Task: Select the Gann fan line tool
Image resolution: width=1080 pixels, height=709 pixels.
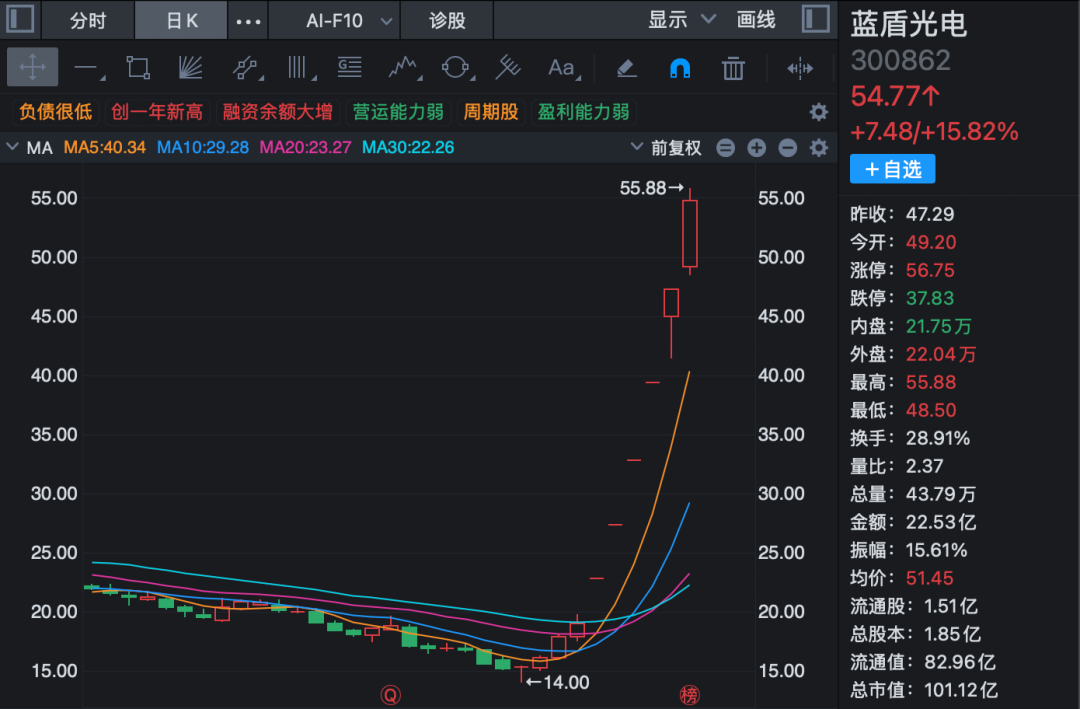Action: [x=191, y=68]
